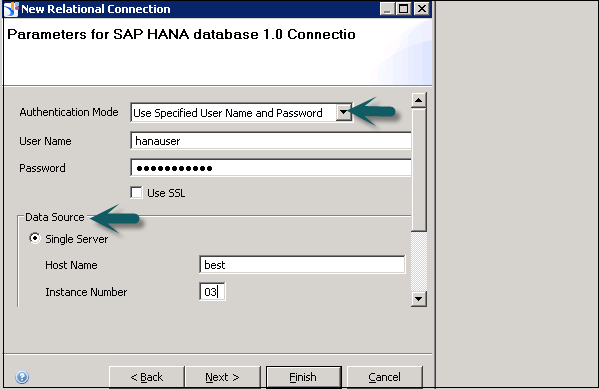
Task: Click the Authentication Mode label
Action: 69,112
